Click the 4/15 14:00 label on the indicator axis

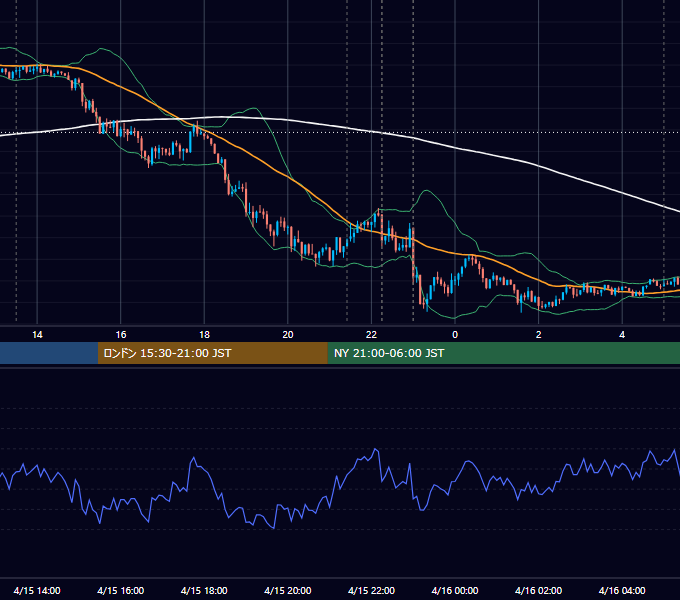37,590
